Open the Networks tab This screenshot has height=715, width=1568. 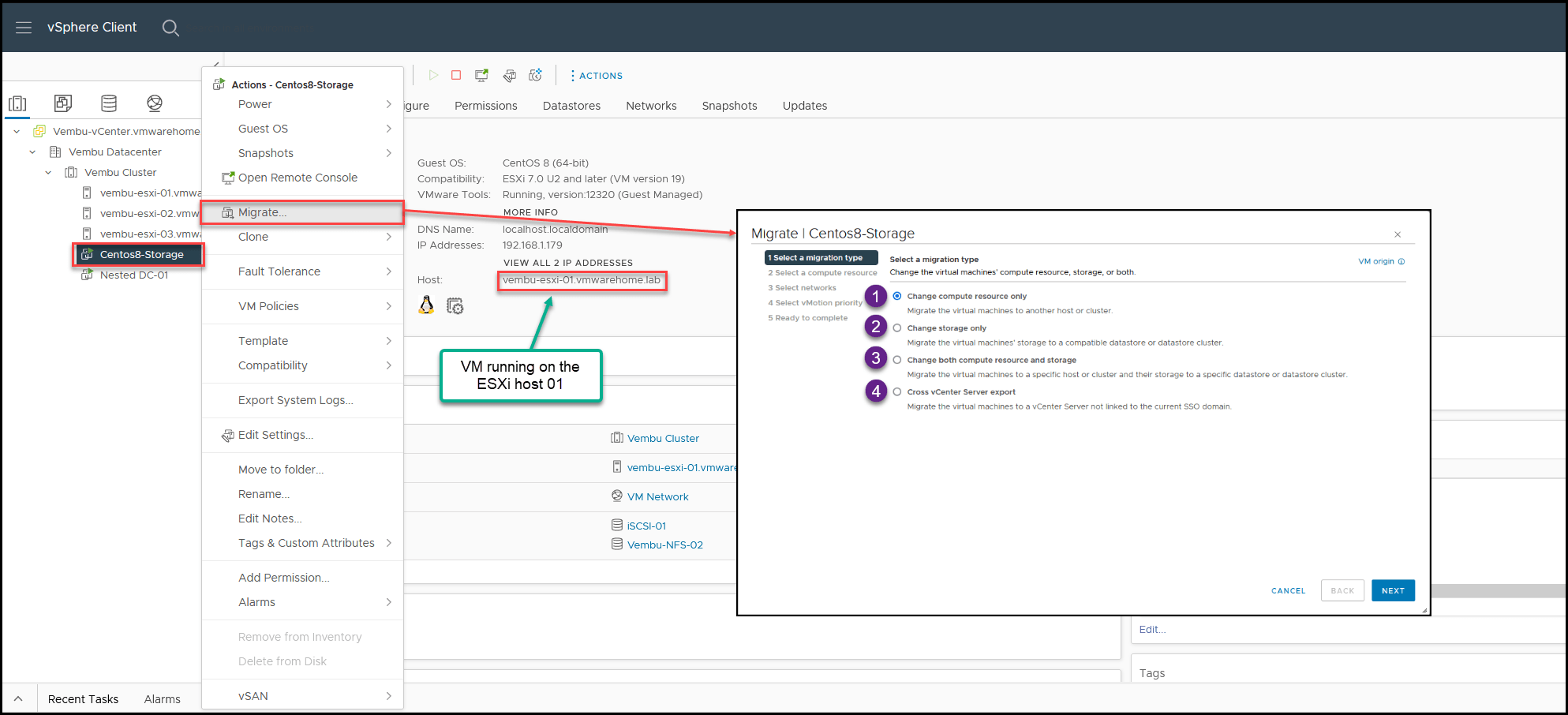pos(651,106)
